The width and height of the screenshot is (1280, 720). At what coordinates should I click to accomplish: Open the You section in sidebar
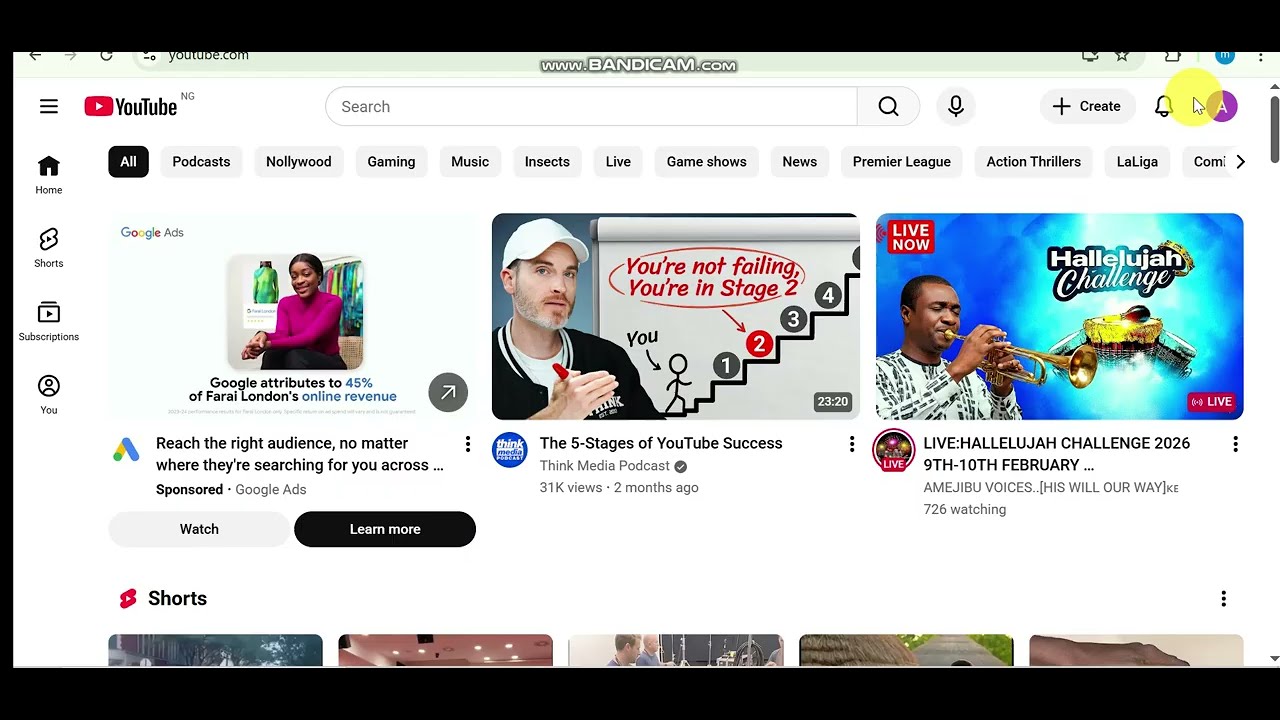[x=48, y=395]
